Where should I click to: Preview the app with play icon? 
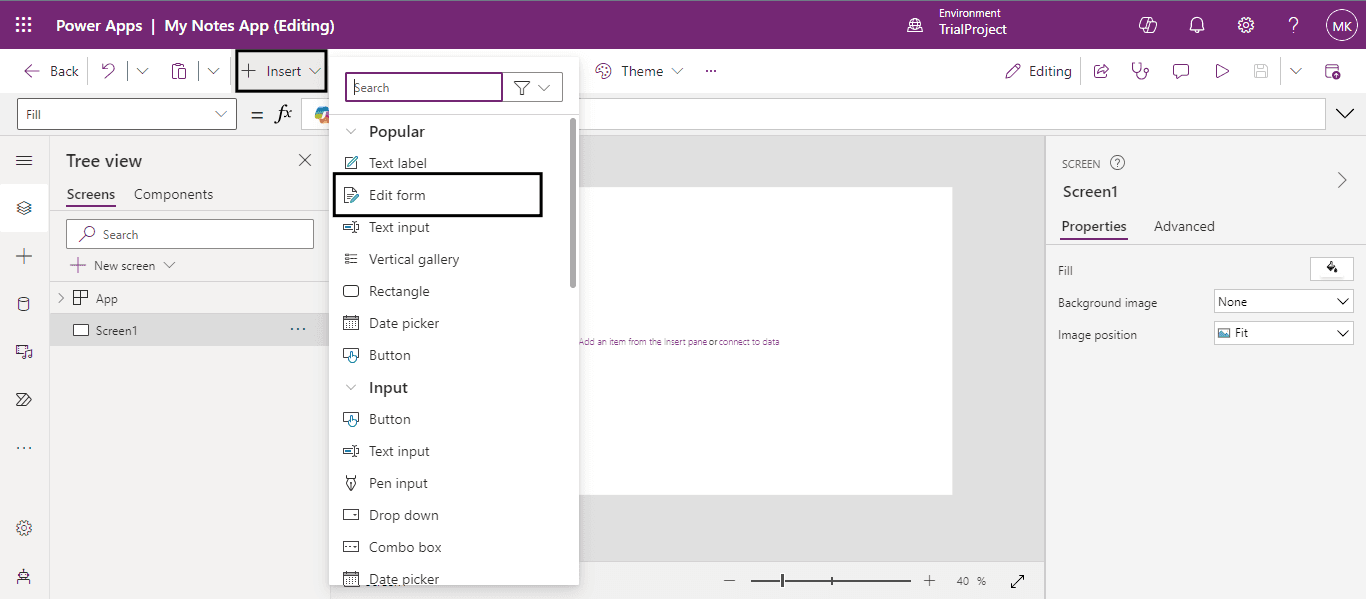[x=1222, y=71]
